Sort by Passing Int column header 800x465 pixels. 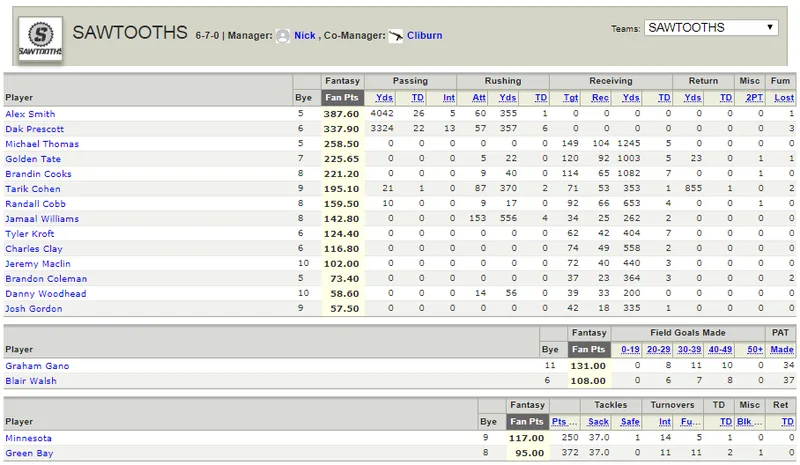pos(449,97)
